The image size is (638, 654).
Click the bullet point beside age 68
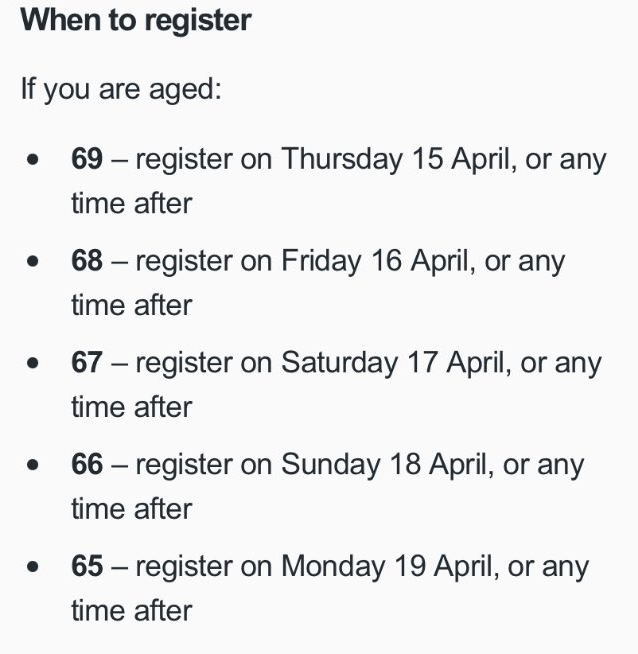pyautogui.click(x=33, y=261)
